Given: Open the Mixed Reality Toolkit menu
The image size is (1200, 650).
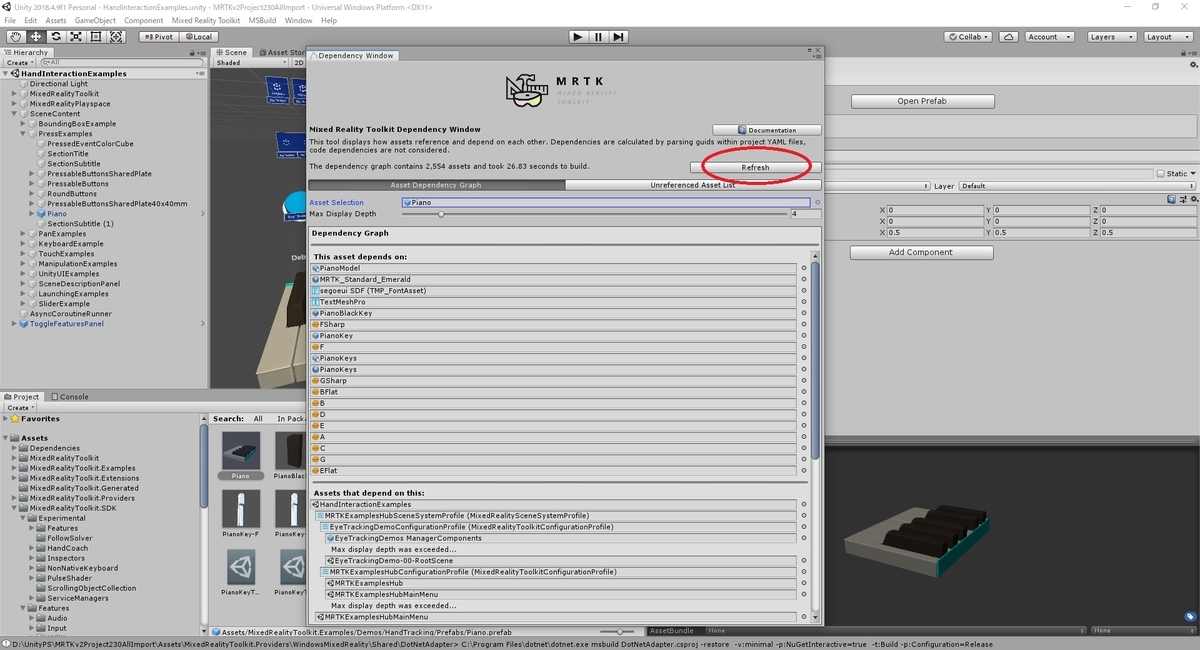Looking at the screenshot, I should pos(207,20).
